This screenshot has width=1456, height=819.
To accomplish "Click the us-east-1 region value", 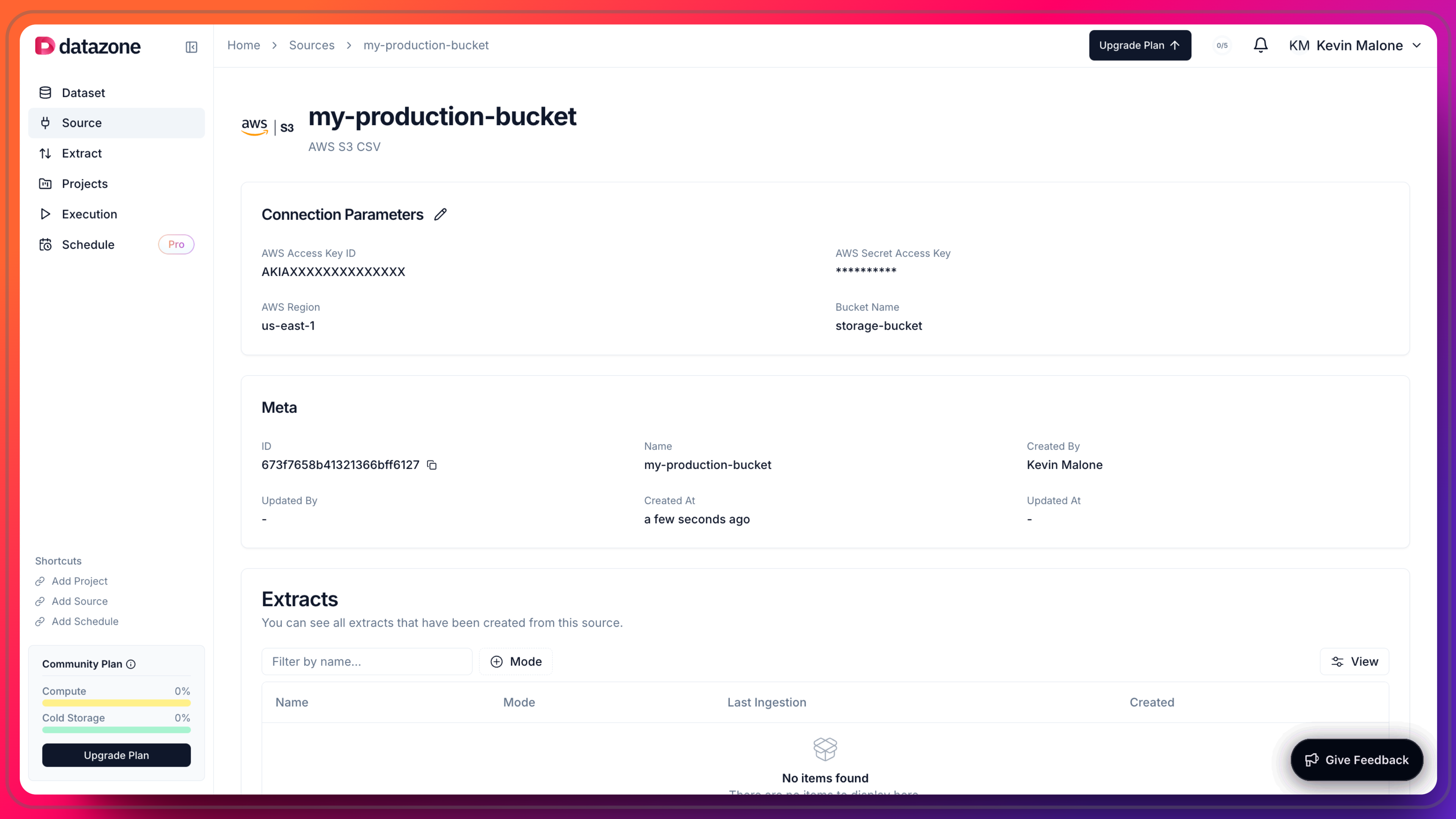I will [x=288, y=326].
